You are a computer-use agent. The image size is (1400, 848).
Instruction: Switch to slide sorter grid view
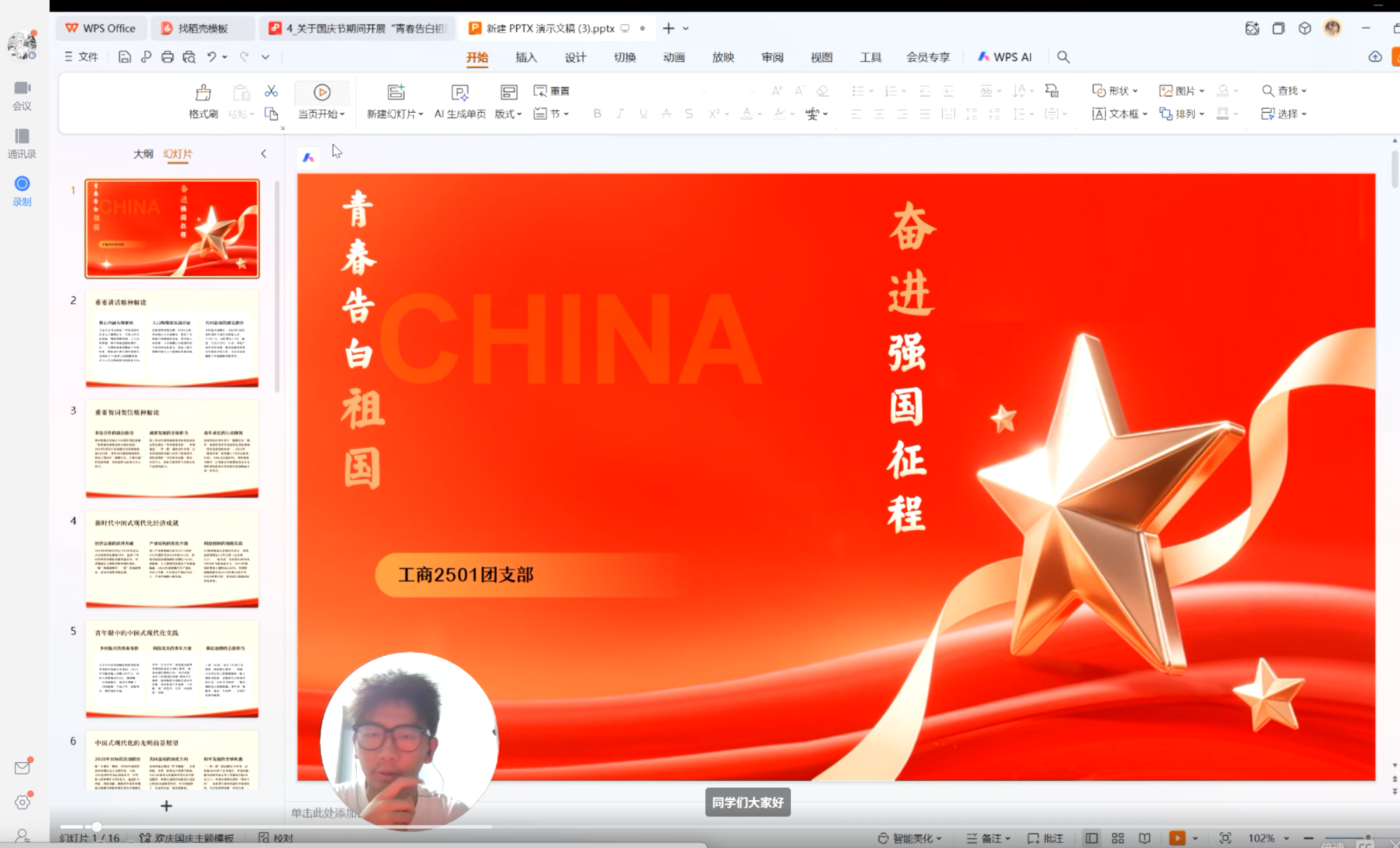(x=1118, y=838)
